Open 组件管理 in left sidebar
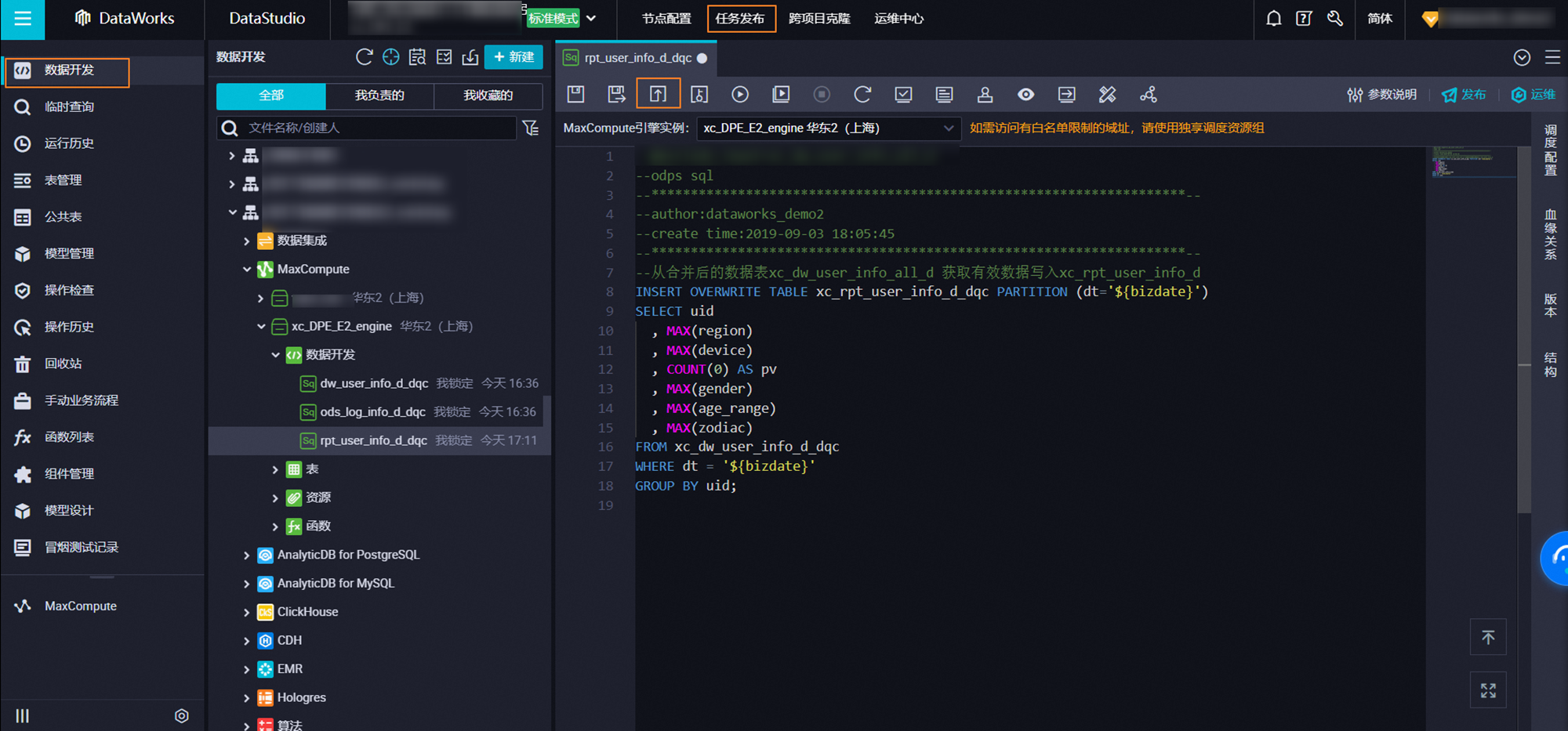 [x=69, y=474]
